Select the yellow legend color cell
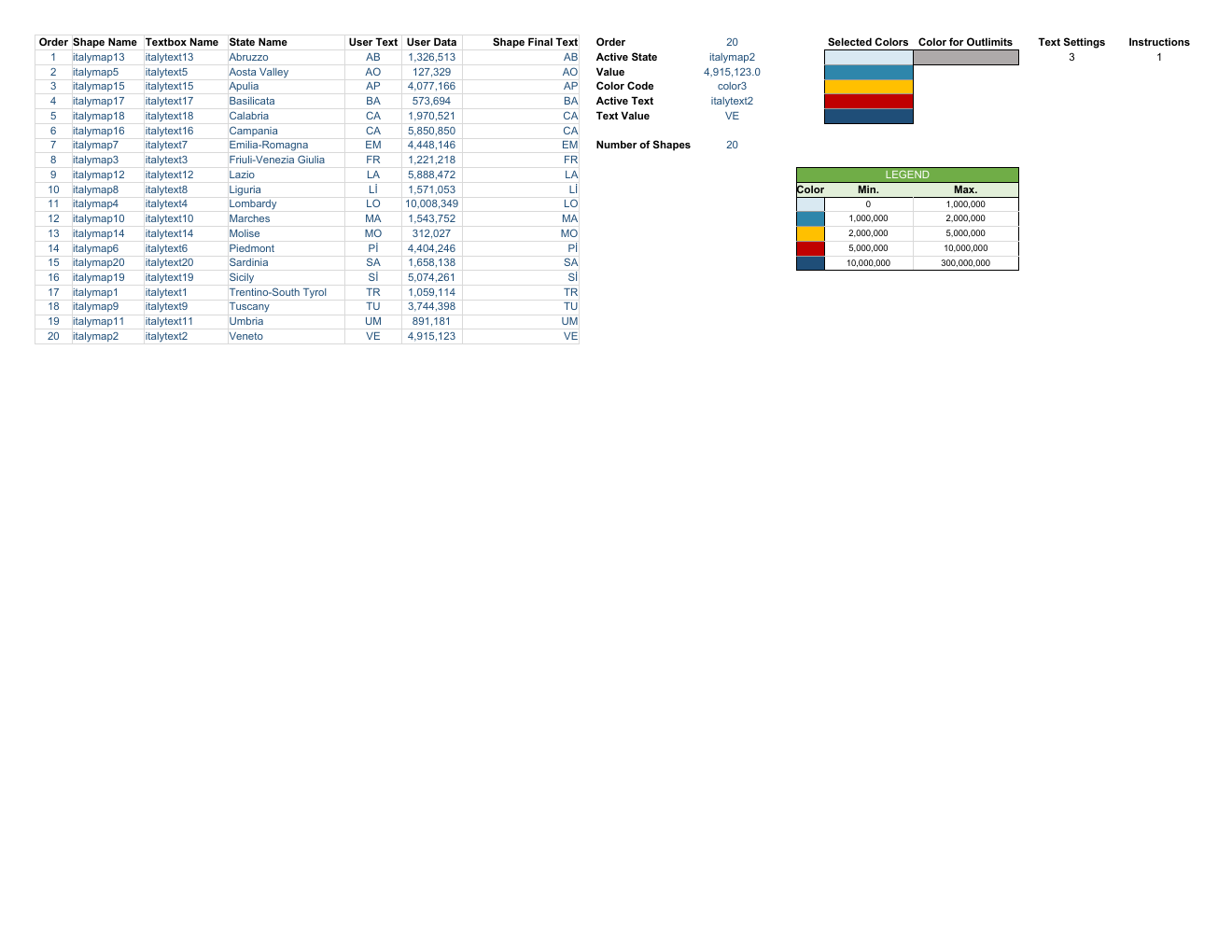This screenshot has width=1232, height=952. 810,233
